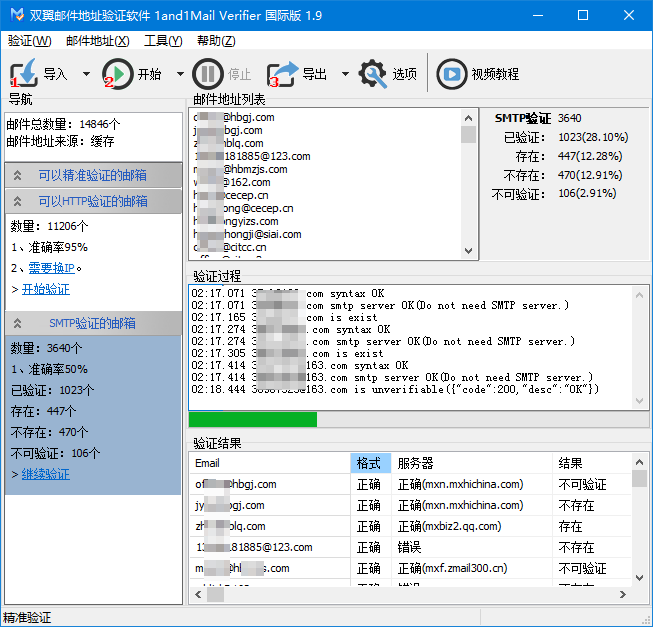
Task: Expand the 导出 dropdown arrow
Action: click(x=345, y=74)
